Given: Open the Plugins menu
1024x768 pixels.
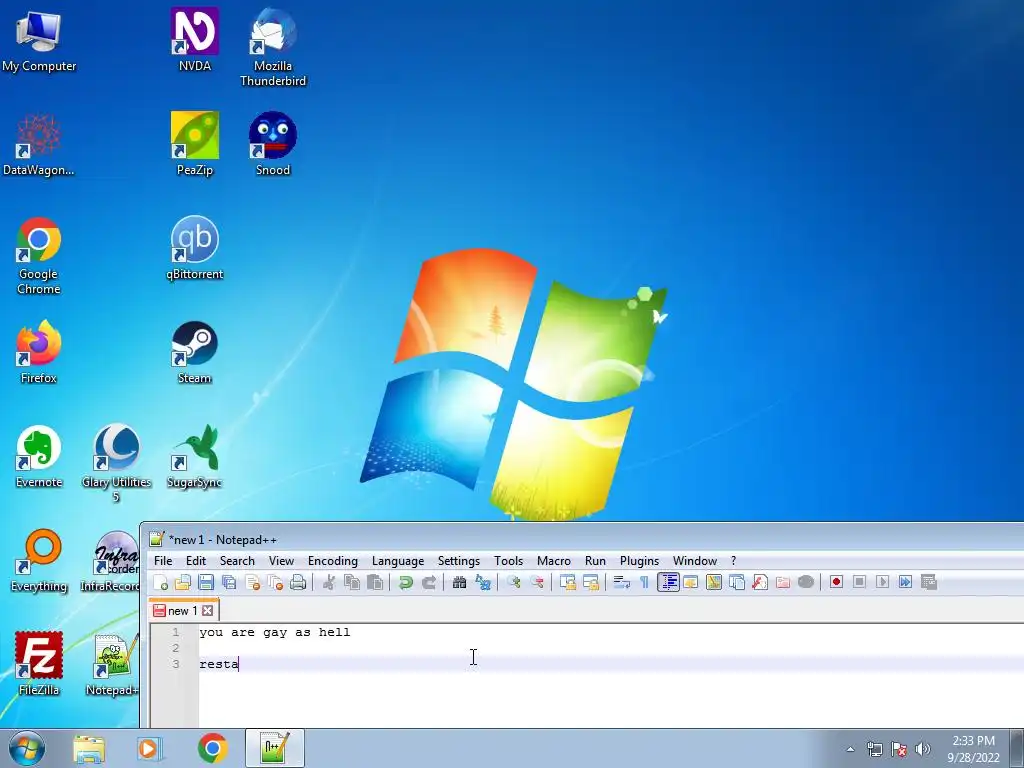Looking at the screenshot, I should [639, 561].
